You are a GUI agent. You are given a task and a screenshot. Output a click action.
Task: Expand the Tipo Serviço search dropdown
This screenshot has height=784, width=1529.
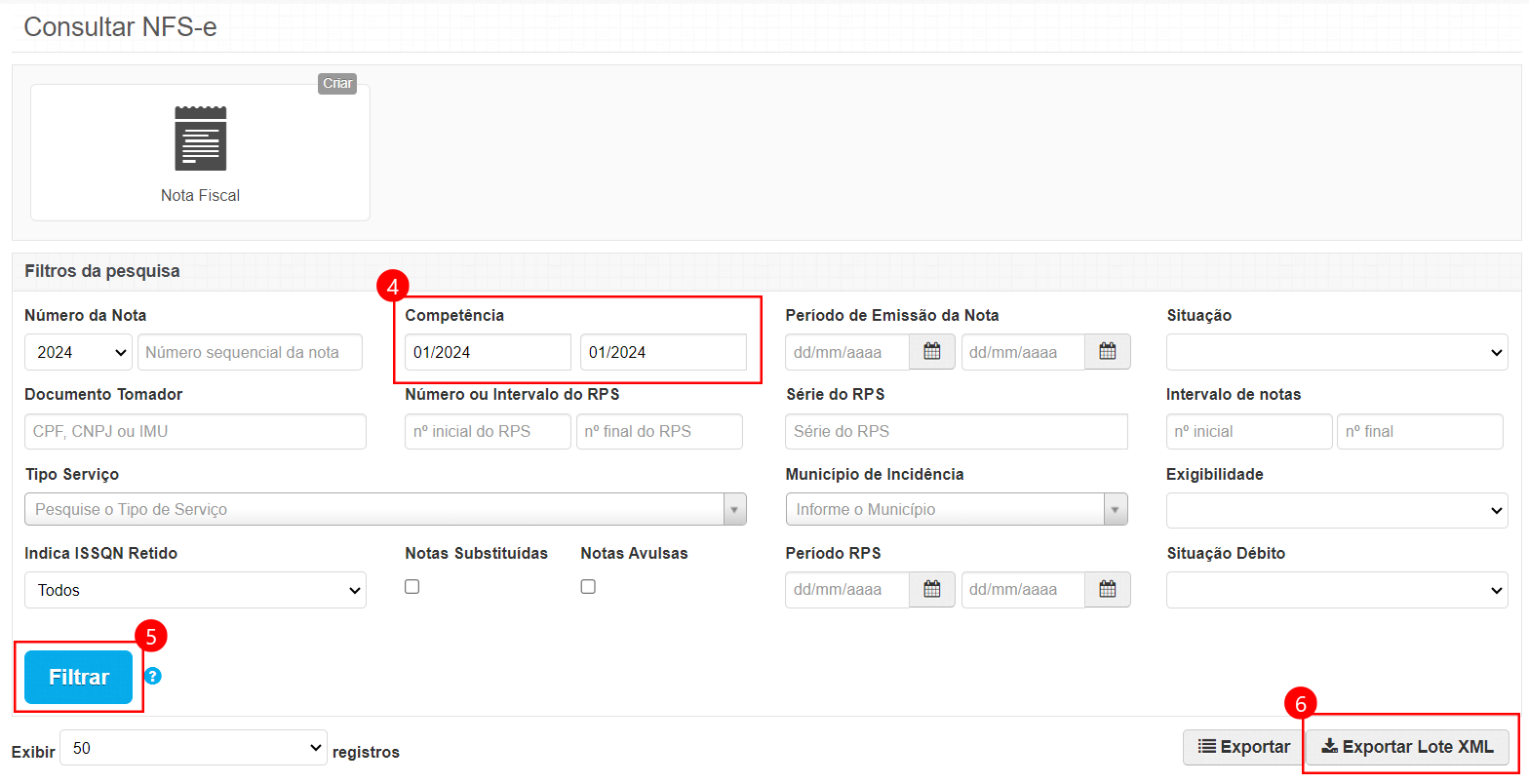[x=385, y=509]
